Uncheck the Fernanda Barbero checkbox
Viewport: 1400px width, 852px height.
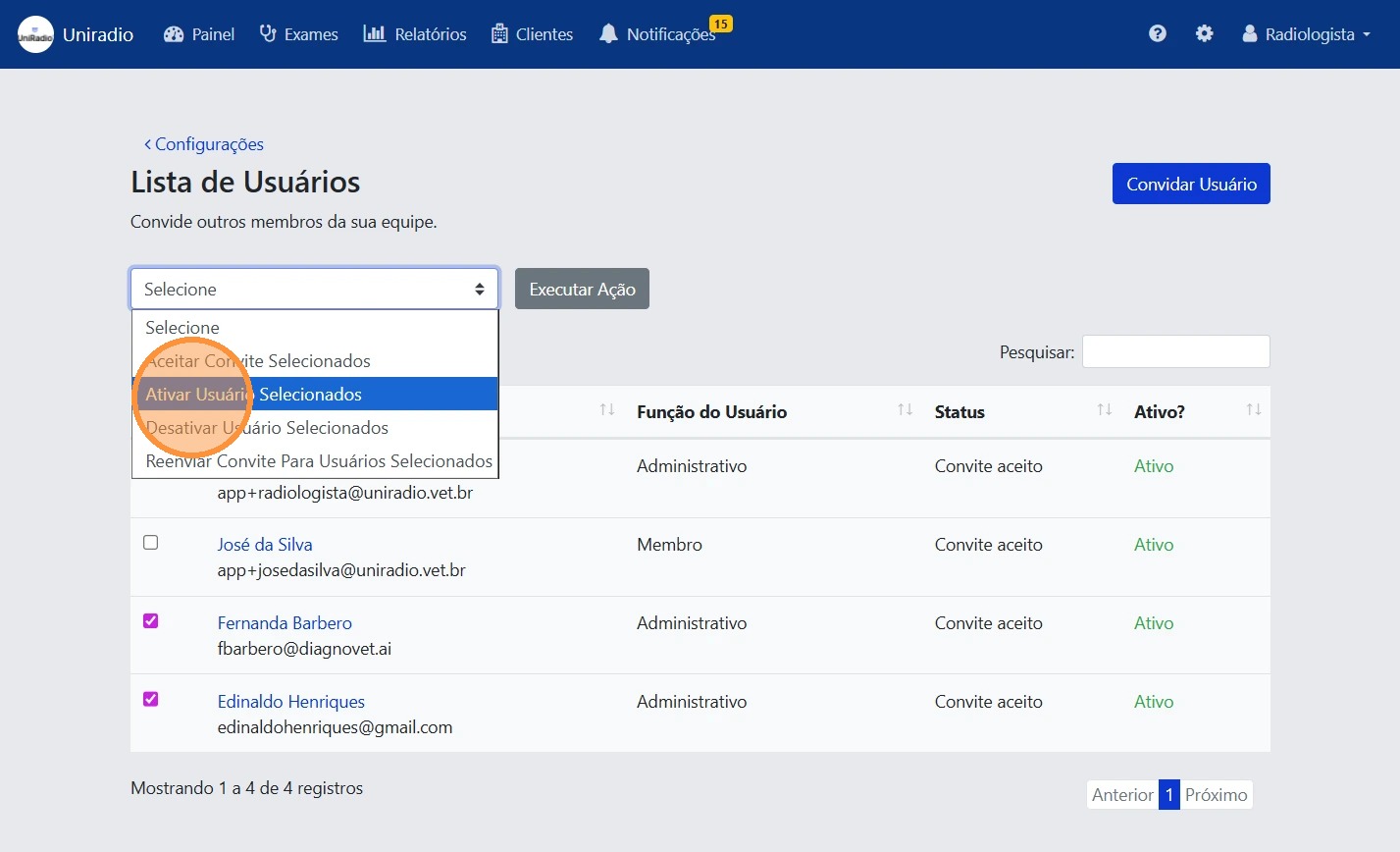pos(151,621)
